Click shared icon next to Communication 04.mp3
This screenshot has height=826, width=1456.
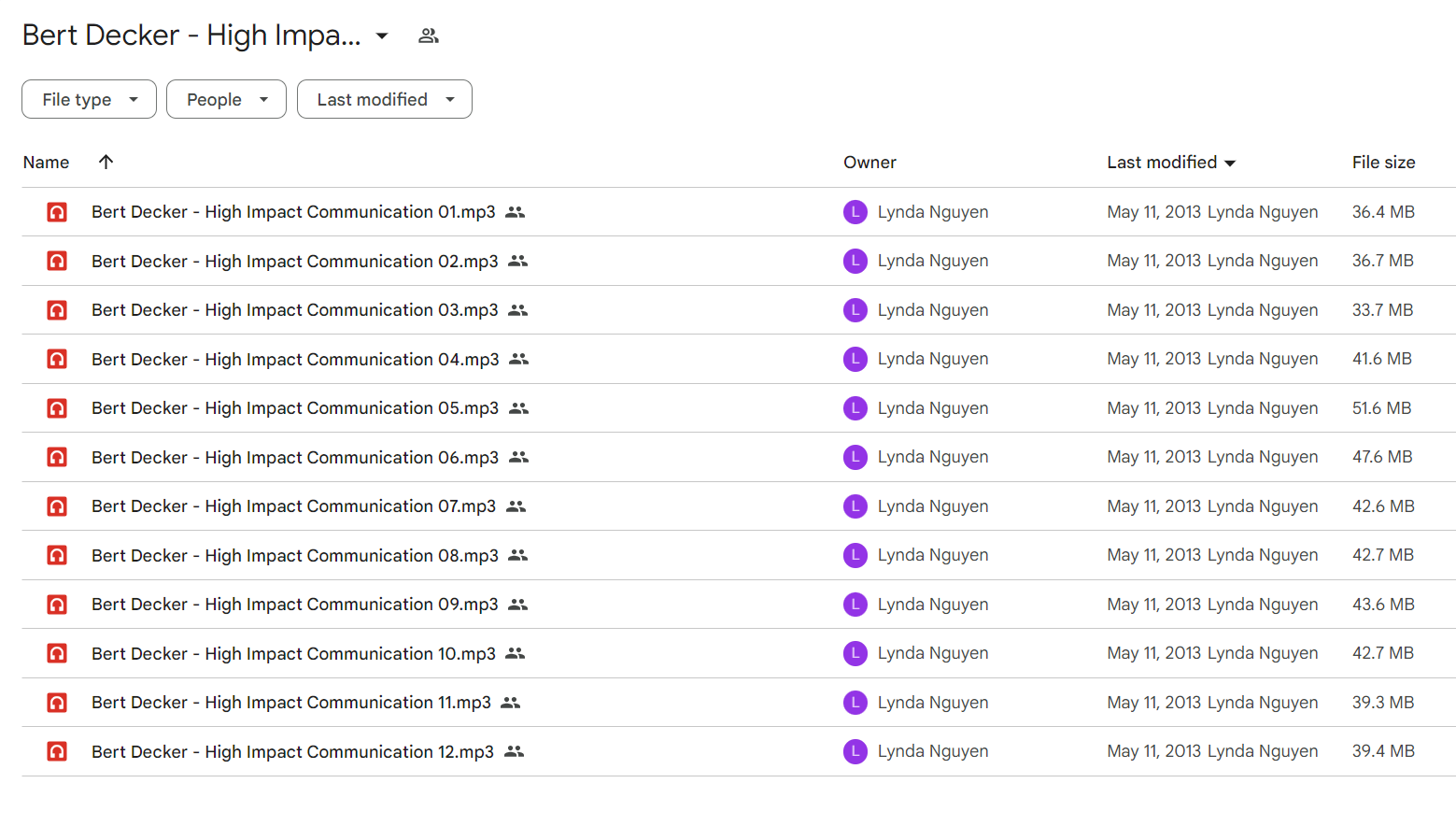tap(519, 359)
